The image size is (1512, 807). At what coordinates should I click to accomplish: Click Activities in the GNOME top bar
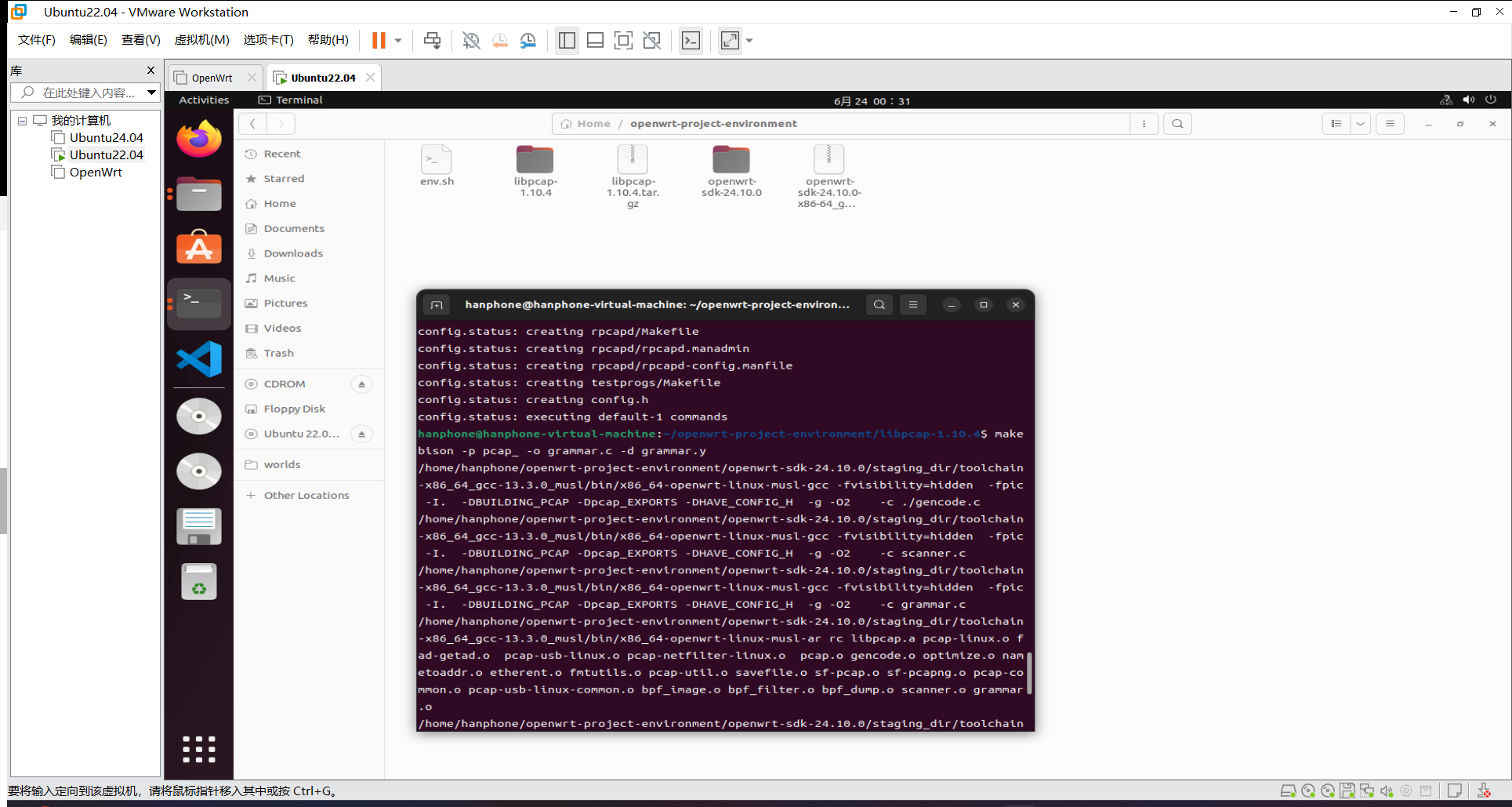[204, 100]
